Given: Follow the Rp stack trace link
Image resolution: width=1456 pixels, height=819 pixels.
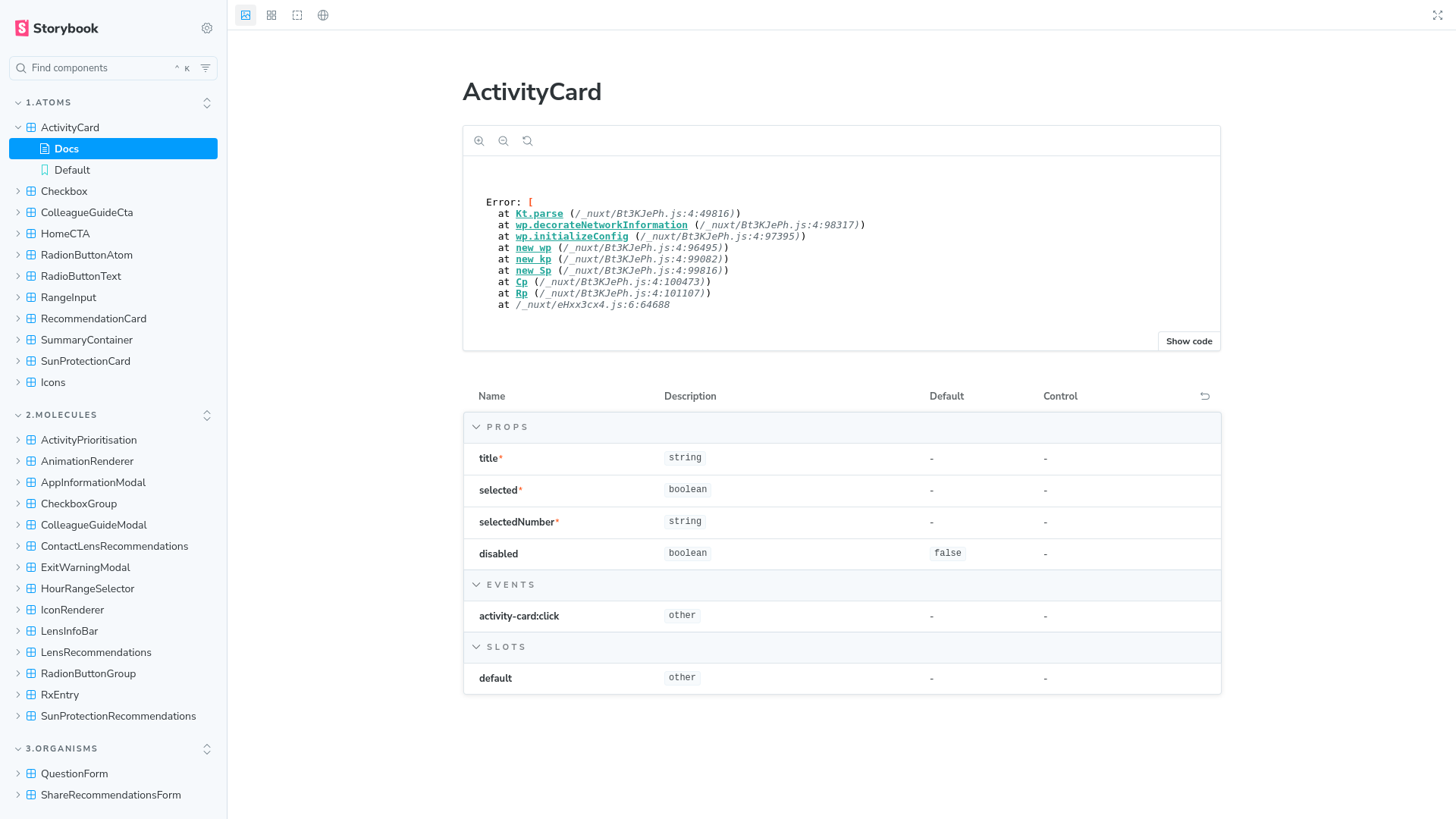Looking at the screenshot, I should [522, 293].
